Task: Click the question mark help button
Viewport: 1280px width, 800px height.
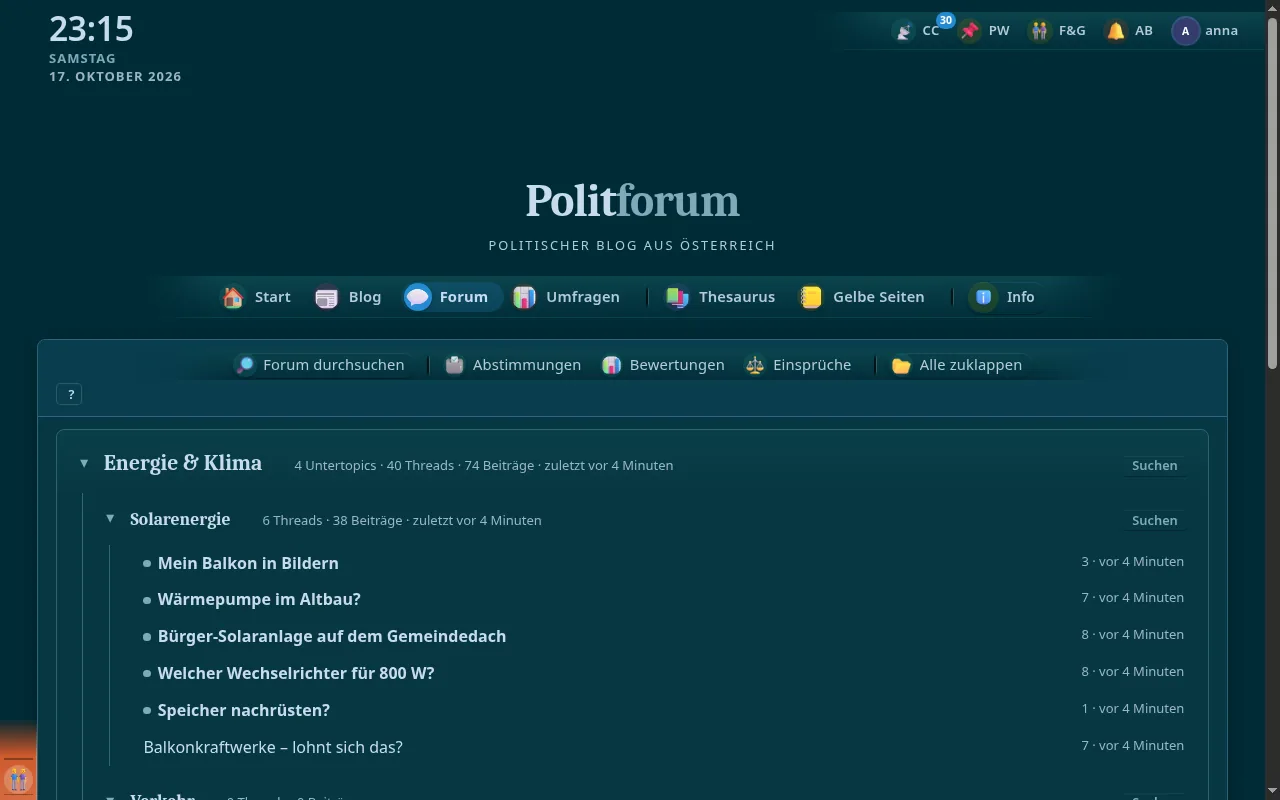Action: click(x=69, y=395)
